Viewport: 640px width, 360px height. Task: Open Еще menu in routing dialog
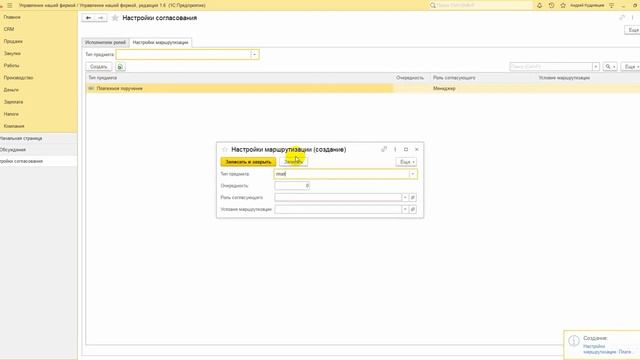(x=406, y=162)
